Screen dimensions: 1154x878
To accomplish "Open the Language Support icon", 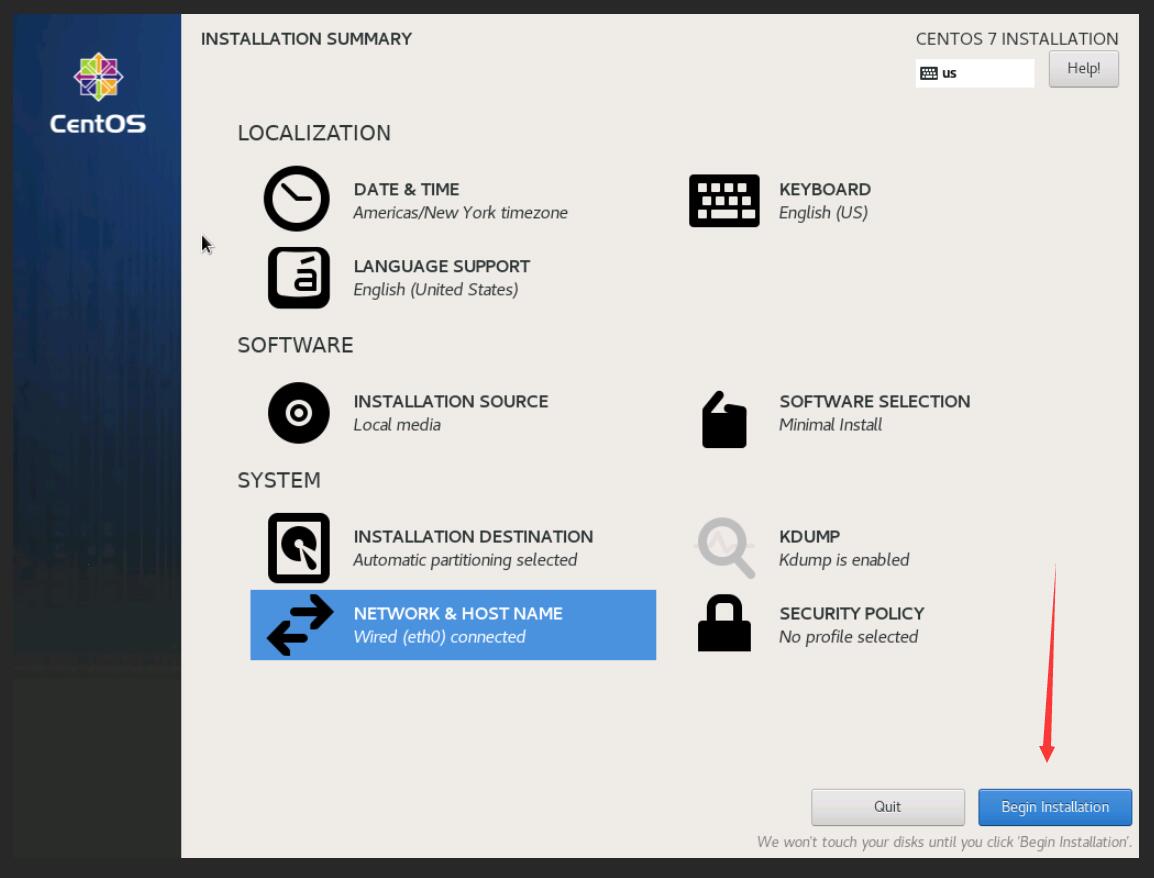I will click(x=298, y=277).
